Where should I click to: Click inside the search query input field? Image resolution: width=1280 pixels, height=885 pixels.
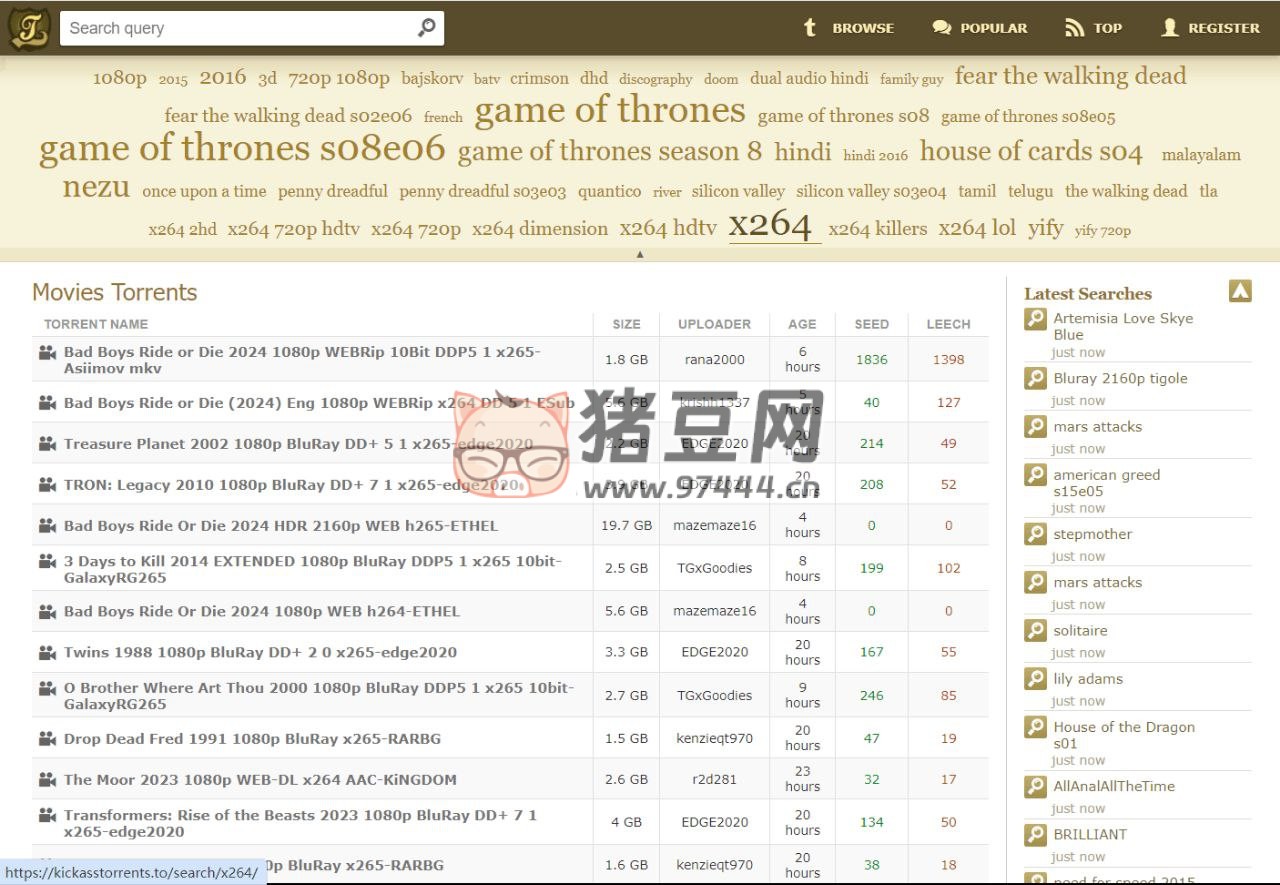pos(230,27)
